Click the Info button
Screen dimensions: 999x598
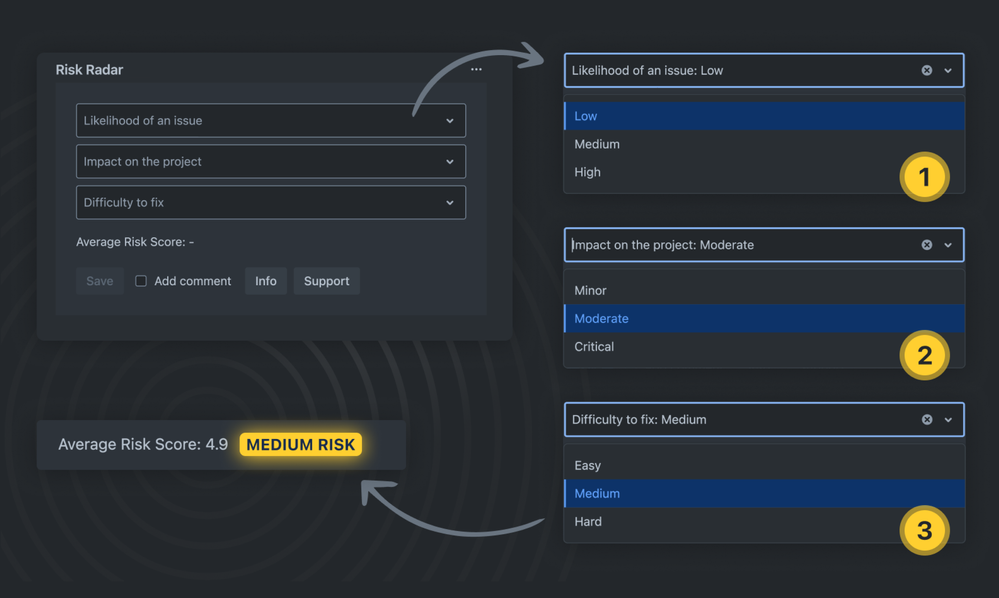tap(266, 281)
